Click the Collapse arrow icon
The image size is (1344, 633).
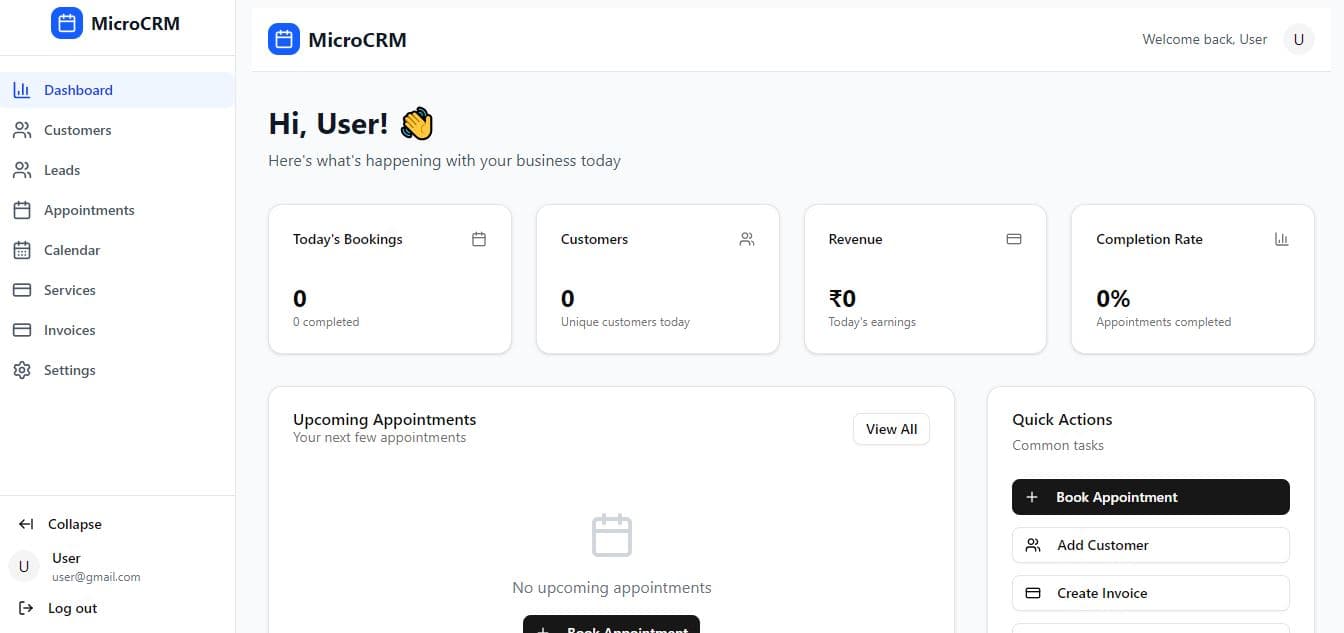coord(26,524)
